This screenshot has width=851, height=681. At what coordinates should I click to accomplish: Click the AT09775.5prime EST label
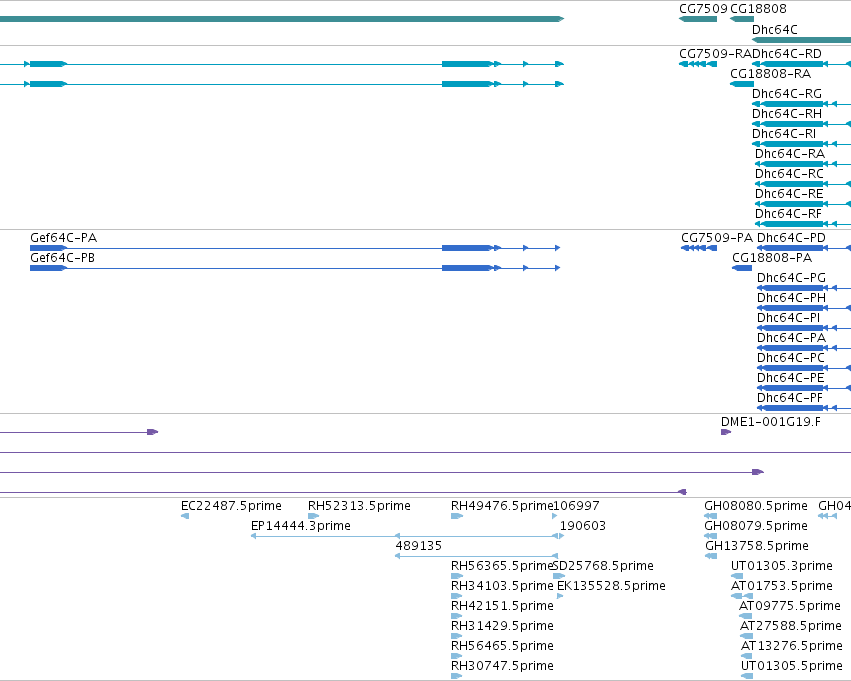[790, 606]
